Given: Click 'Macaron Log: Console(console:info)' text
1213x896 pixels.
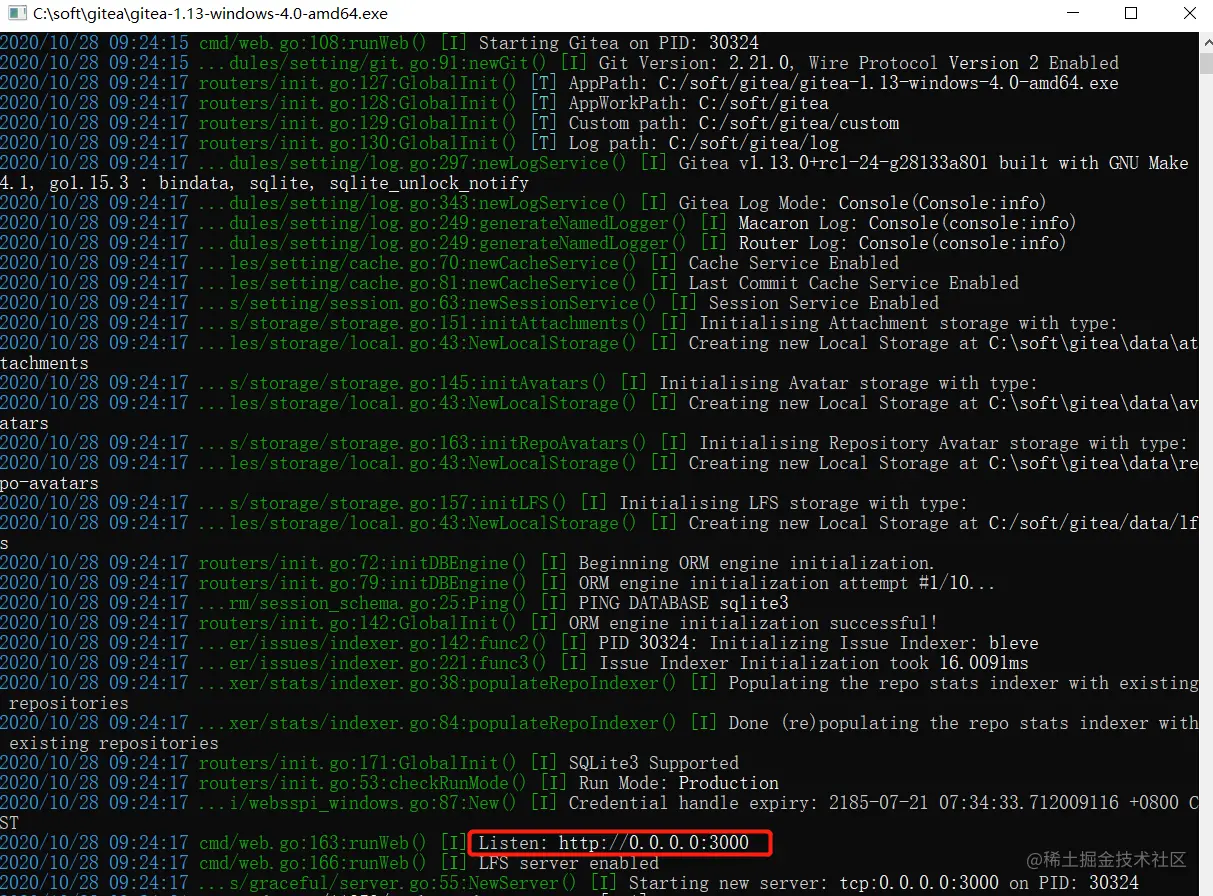Looking at the screenshot, I should pos(907,223).
